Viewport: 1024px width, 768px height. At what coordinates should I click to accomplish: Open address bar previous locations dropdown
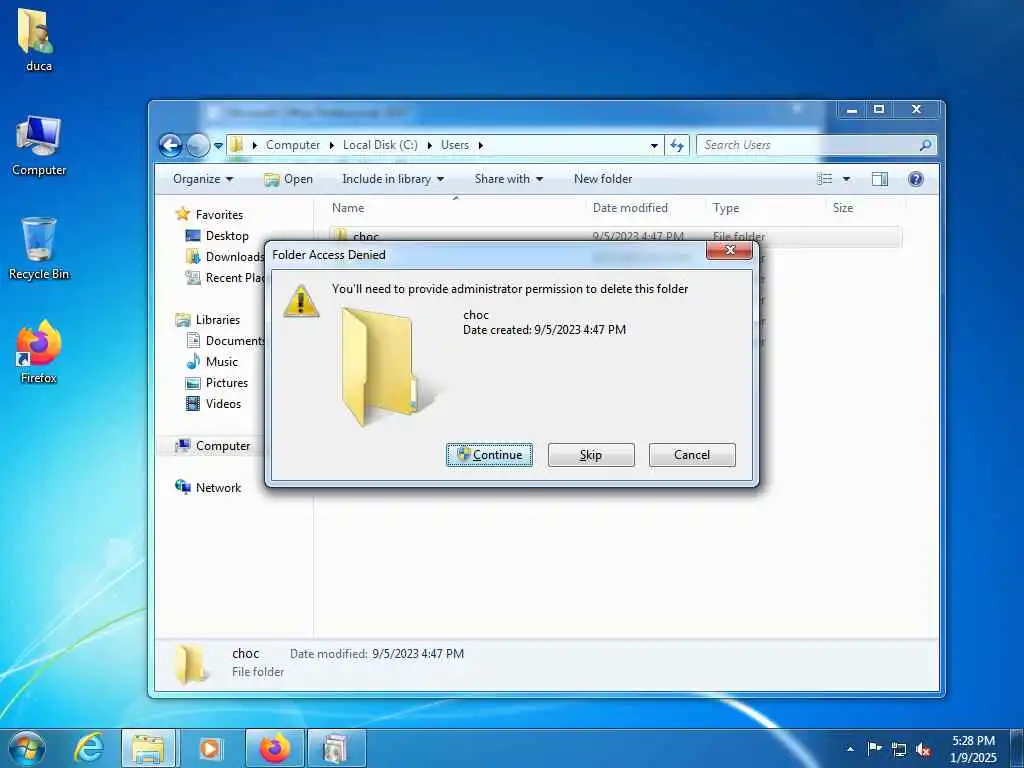tap(654, 146)
